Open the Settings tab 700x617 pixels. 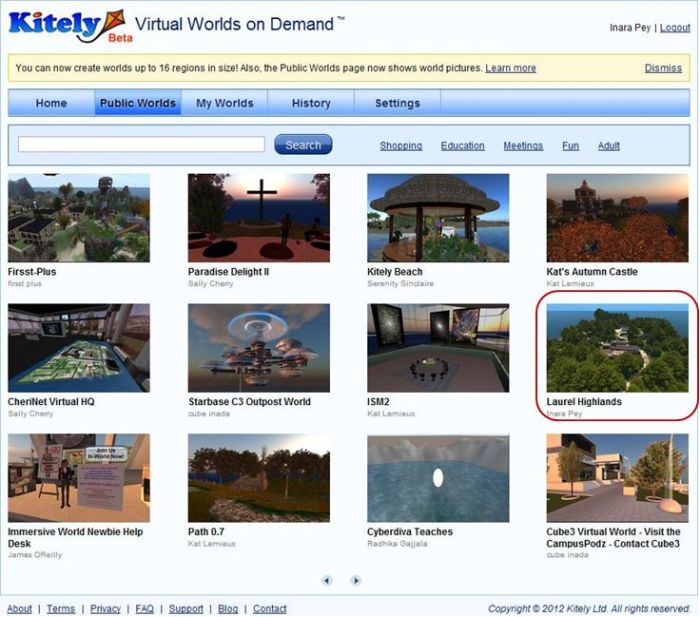click(397, 103)
